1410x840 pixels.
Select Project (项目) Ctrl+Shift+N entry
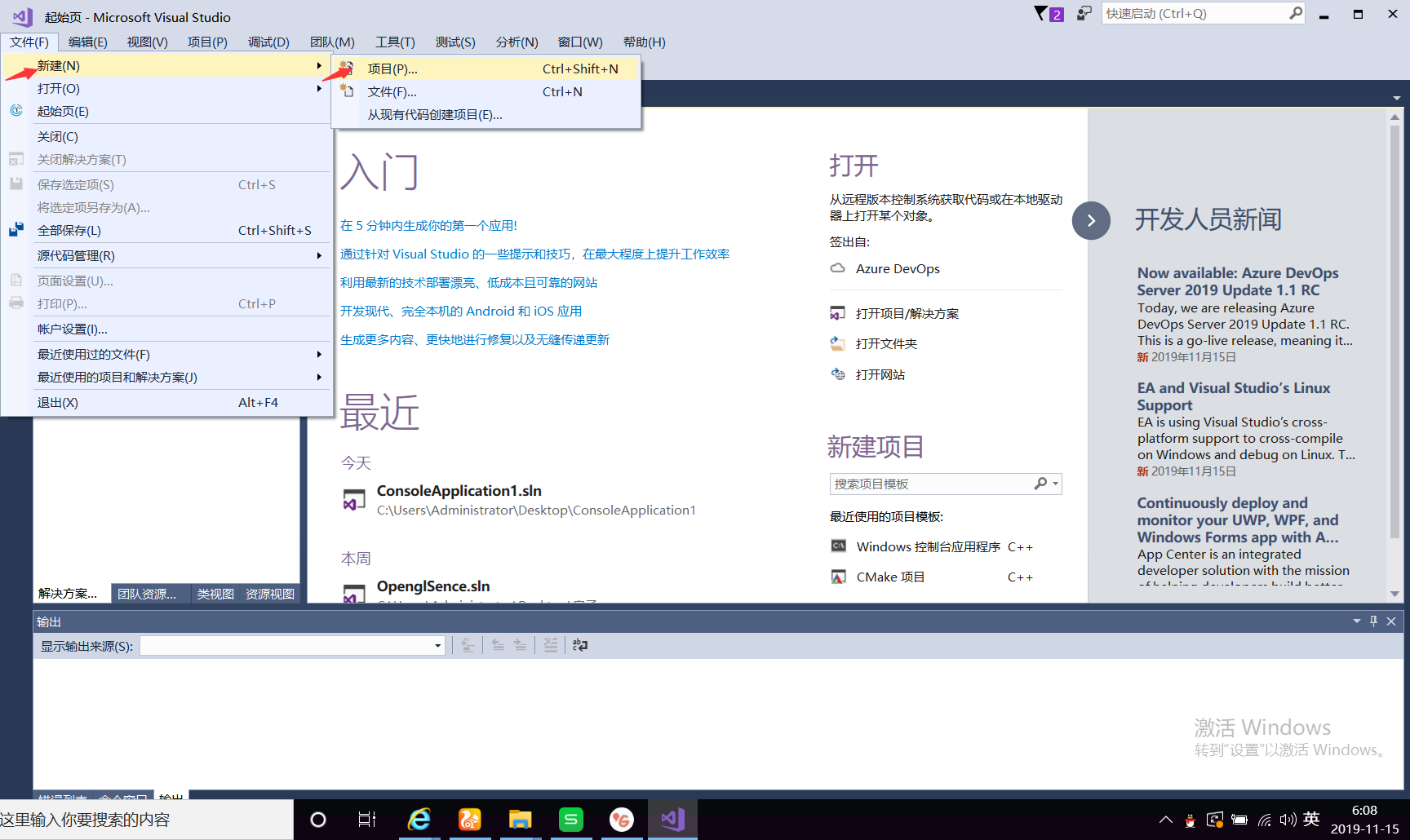click(486, 69)
